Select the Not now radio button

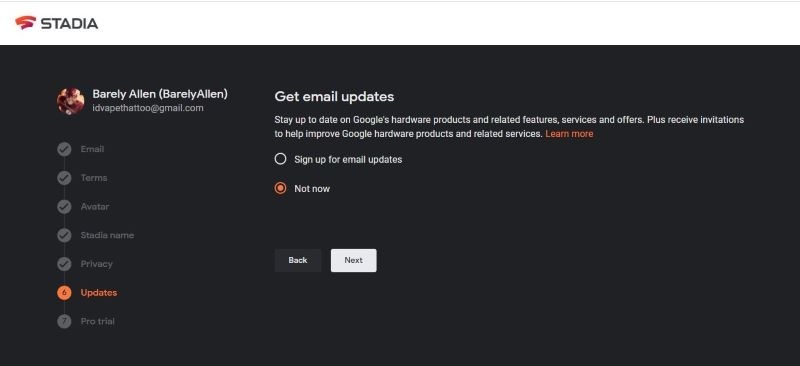tap(280, 188)
